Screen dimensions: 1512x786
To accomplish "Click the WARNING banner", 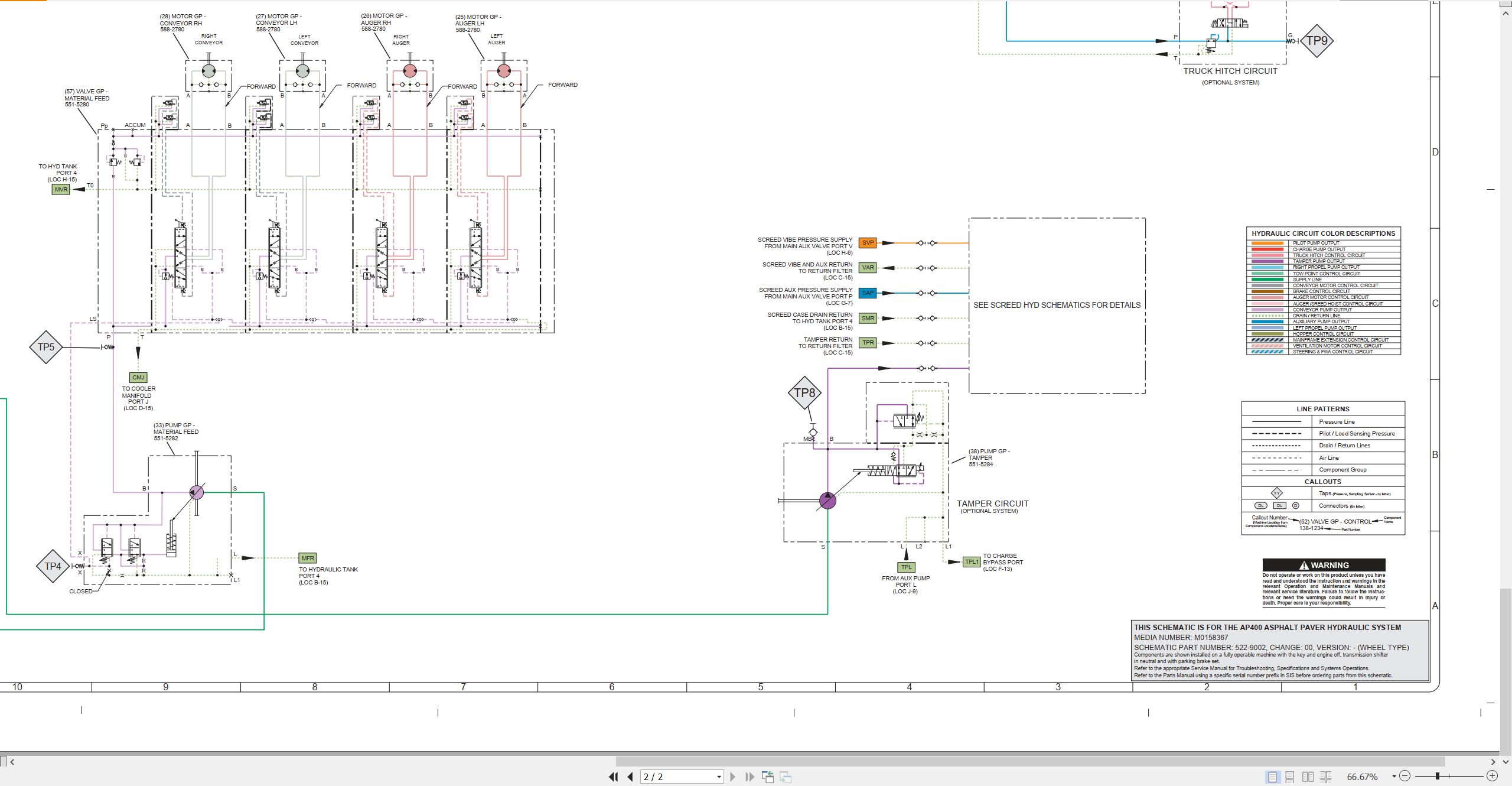I will pyautogui.click(x=1324, y=565).
